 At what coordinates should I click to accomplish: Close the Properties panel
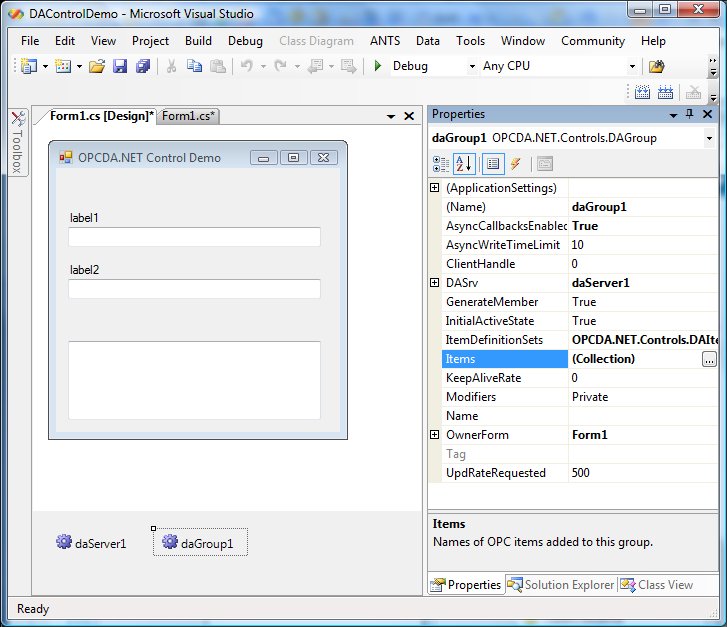[x=707, y=114]
